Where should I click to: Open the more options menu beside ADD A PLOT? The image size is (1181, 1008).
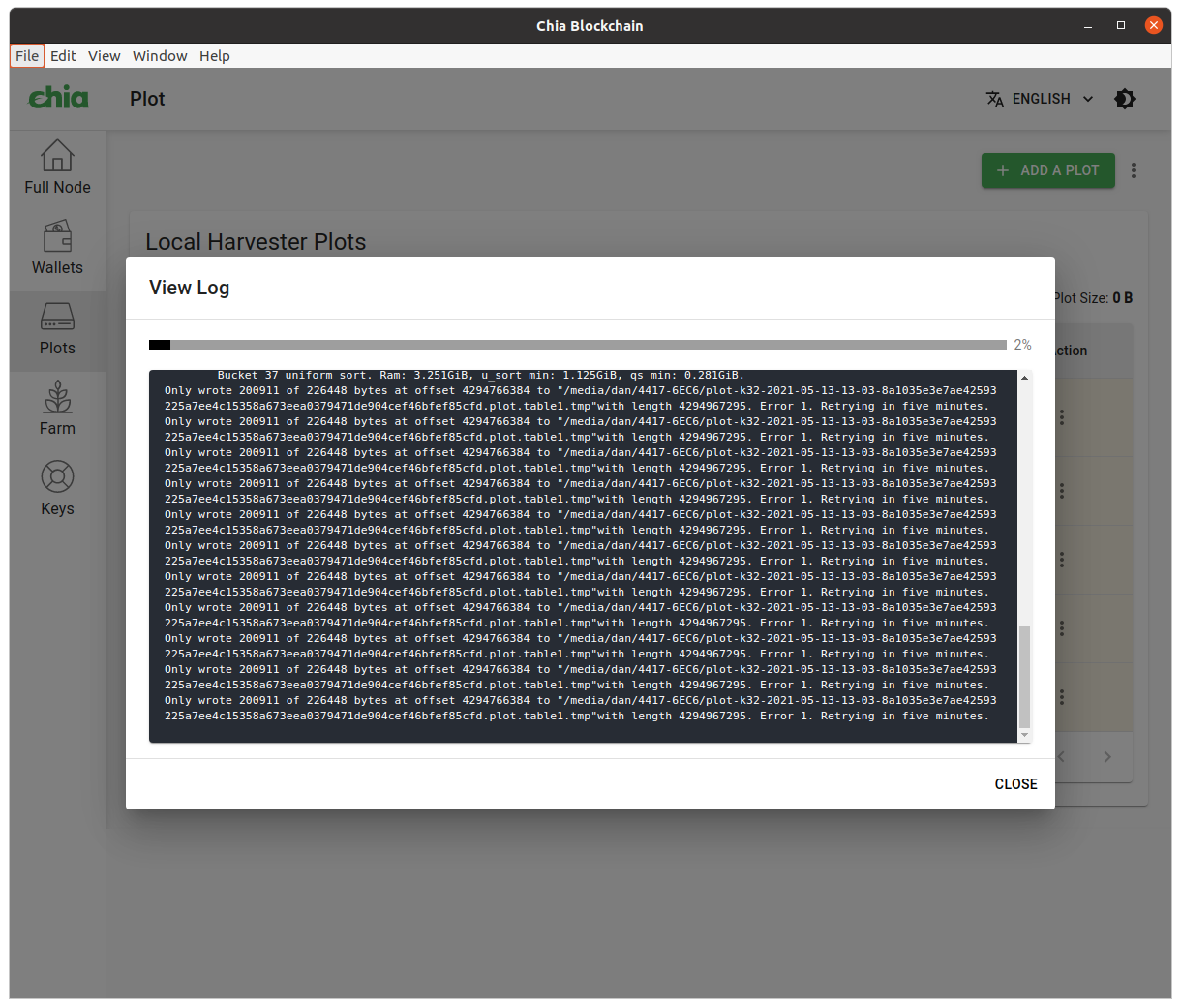click(1134, 170)
